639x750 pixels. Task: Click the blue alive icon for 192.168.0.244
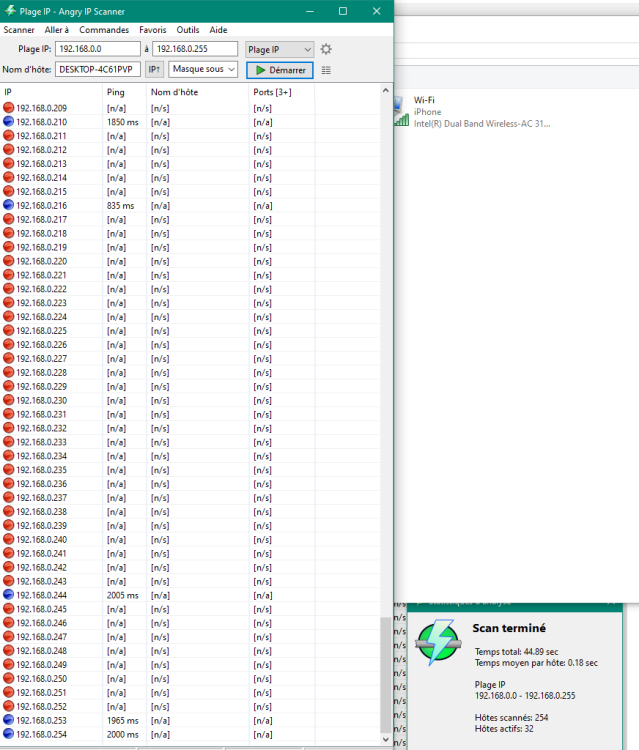(8, 595)
